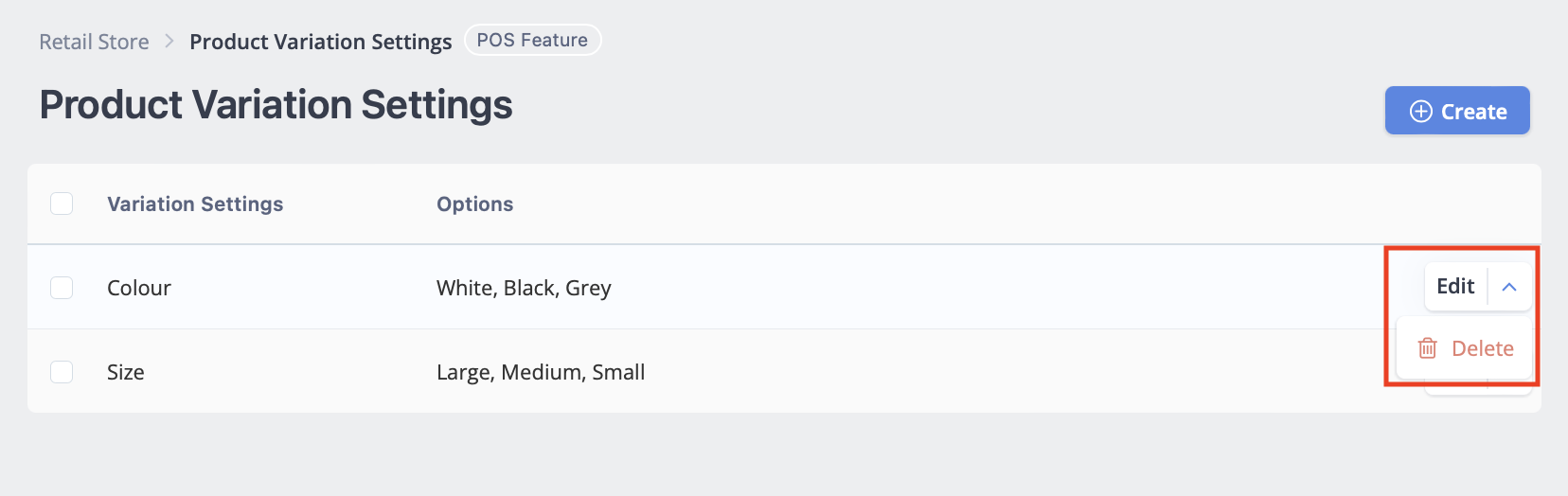Click the White, Black, Grey options text
The image size is (1568, 496).
(524, 288)
